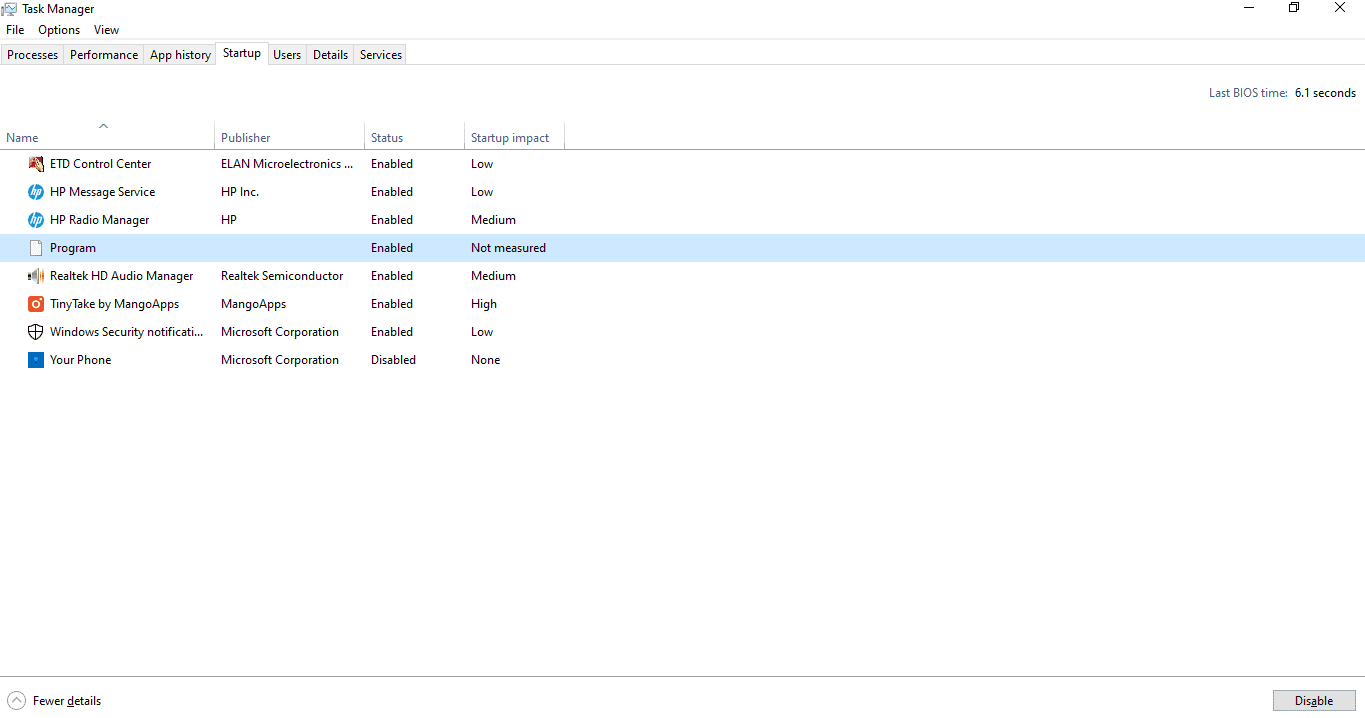Select the HP Message Service icon
1365x718 pixels.
(x=36, y=191)
